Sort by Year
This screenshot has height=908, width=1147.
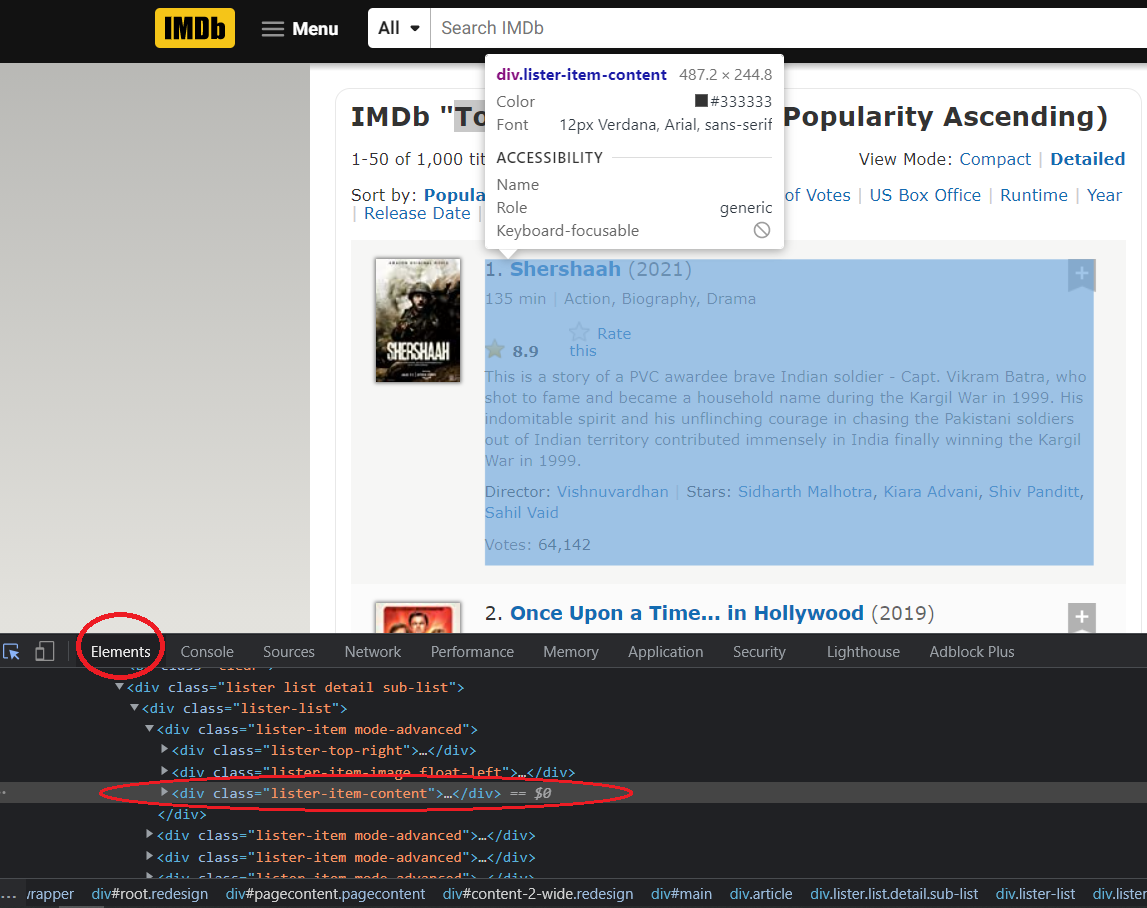pos(1104,195)
